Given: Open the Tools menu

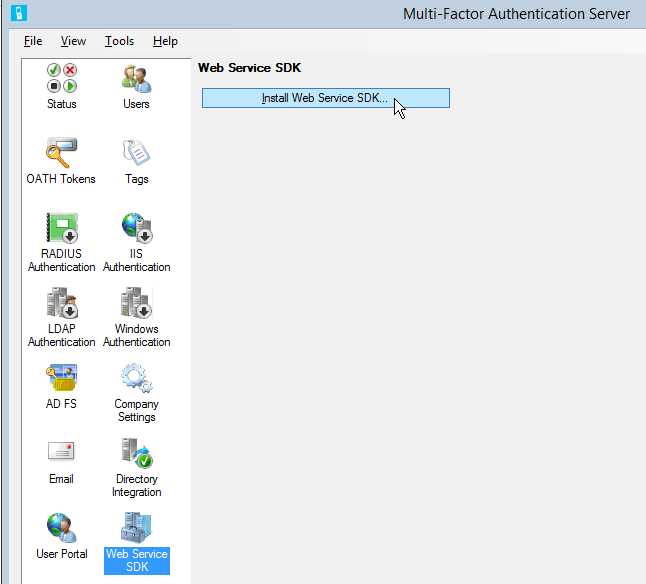Looking at the screenshot, I should click(x=119, y=41).
